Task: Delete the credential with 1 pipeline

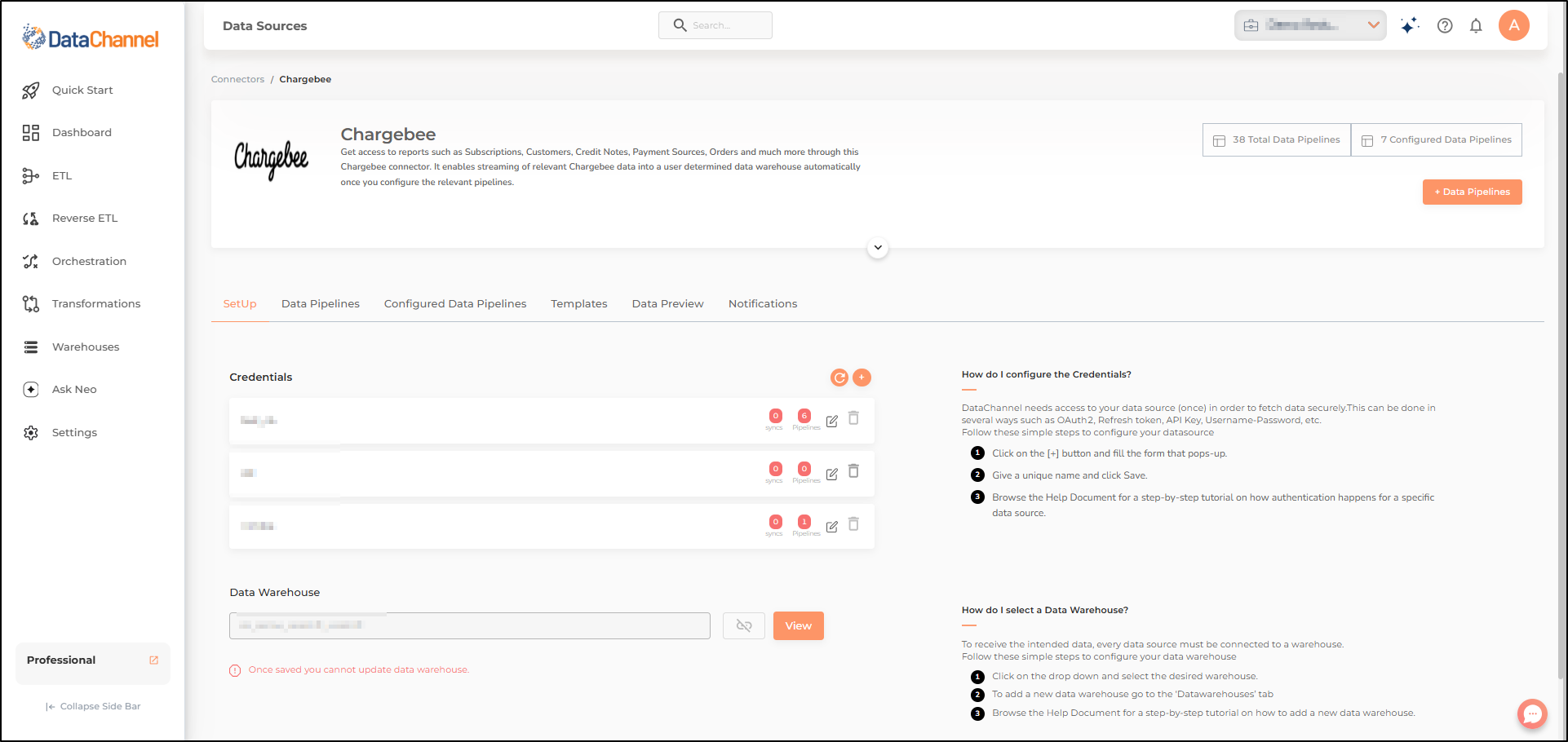Action: coord(853,524)
